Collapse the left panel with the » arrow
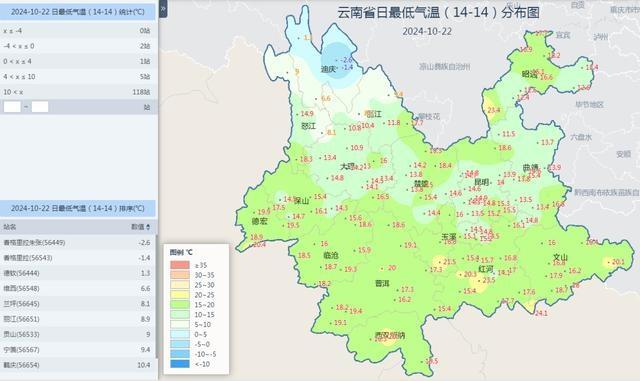 163,9
